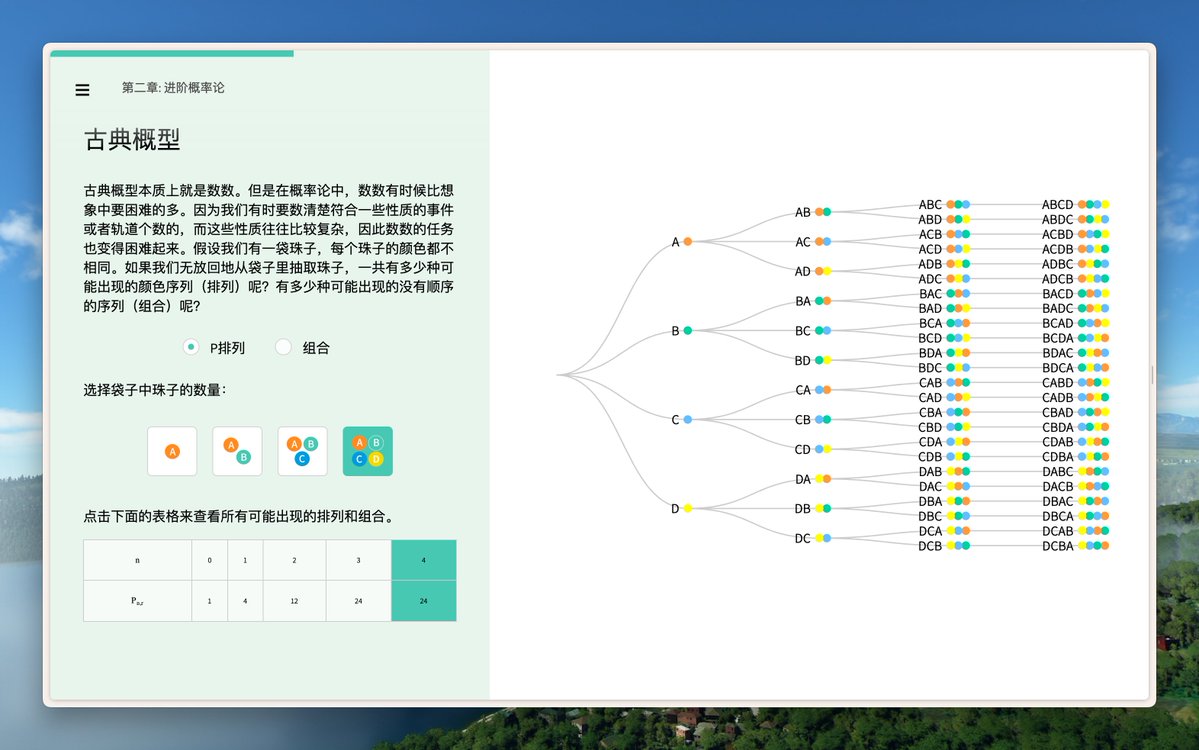
Task: Click the DCB permutation node
Action: pyautogui.click(x=944, y=546)
